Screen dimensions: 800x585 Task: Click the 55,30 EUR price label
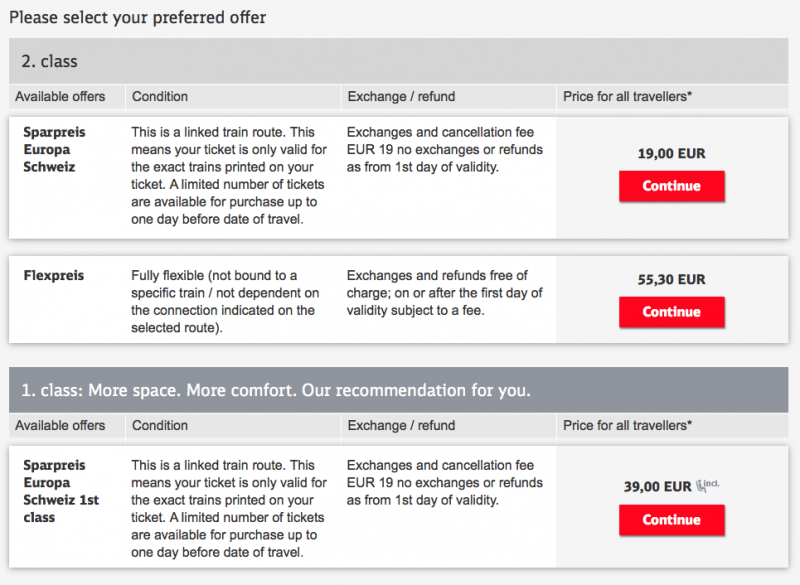(671, 279)
